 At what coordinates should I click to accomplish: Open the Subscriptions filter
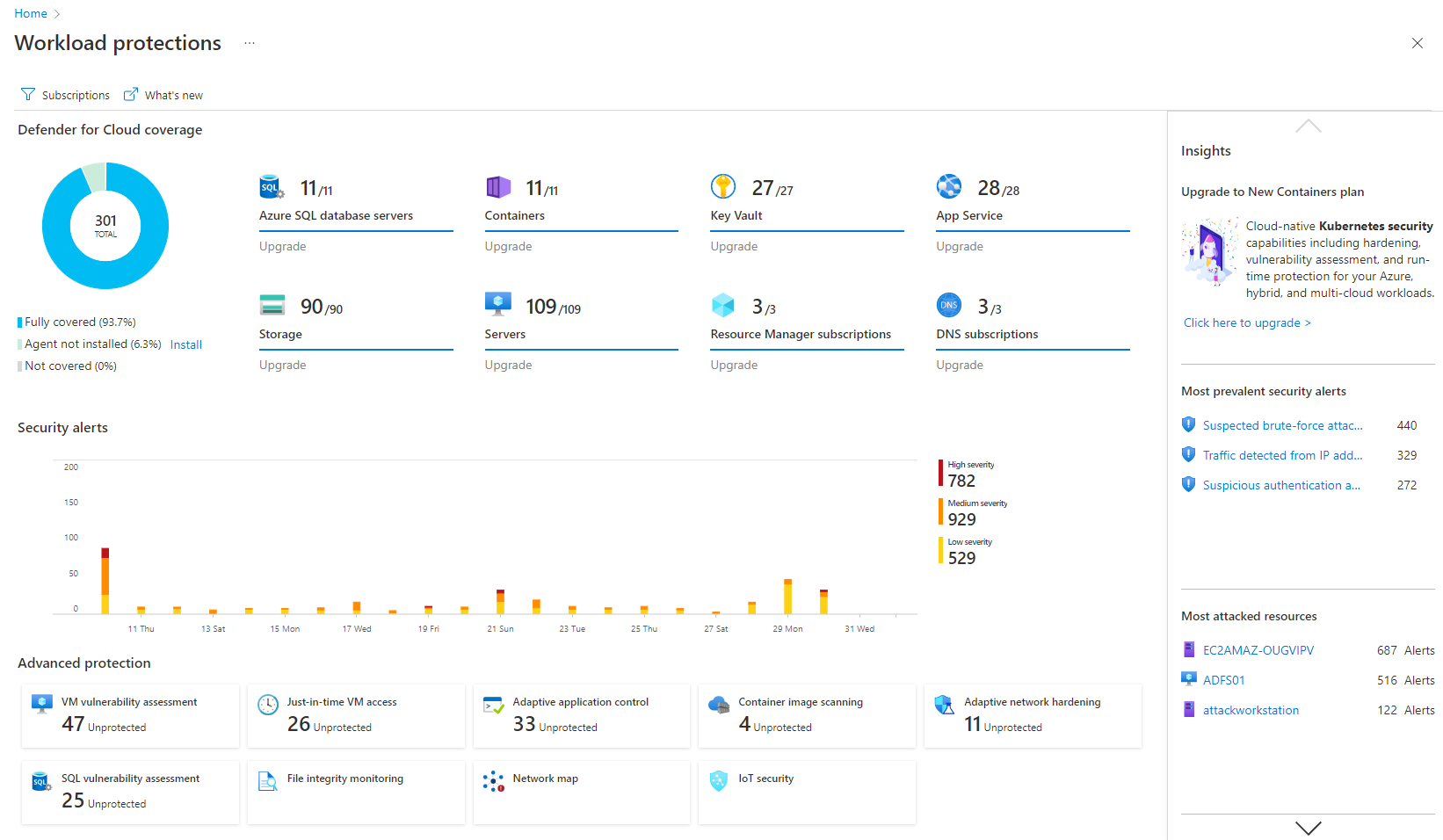pyautogui.click(x=66, y=95)
